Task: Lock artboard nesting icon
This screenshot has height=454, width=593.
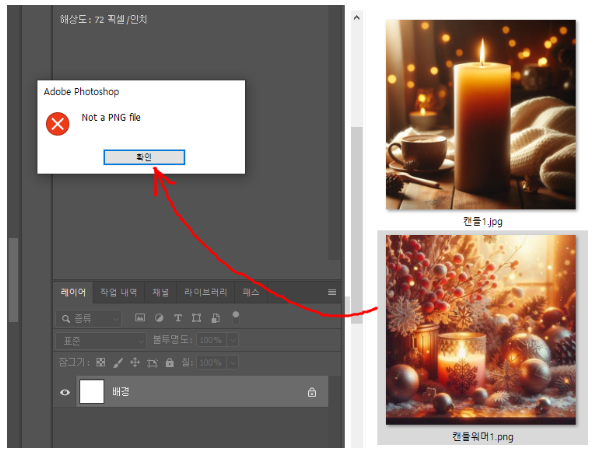Action: (x=152, y=363)
